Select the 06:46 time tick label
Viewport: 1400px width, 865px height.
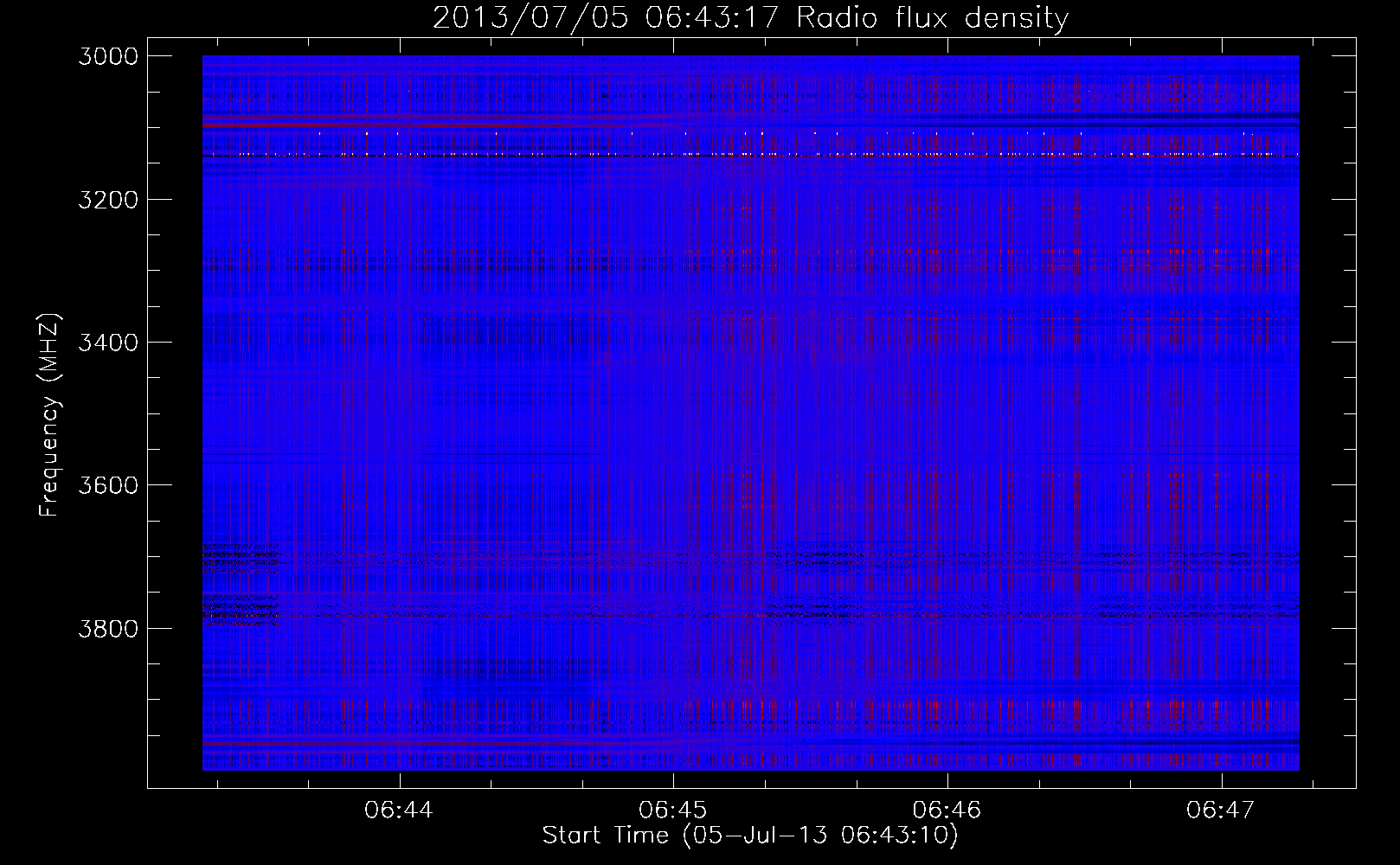pyautogui.click(x=947, y=810)
